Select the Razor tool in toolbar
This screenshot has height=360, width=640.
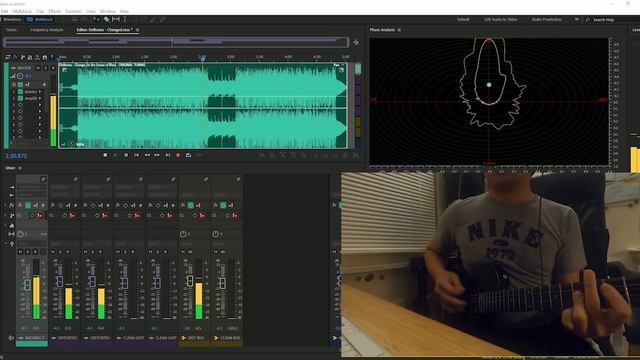click(x=107, y=19)
